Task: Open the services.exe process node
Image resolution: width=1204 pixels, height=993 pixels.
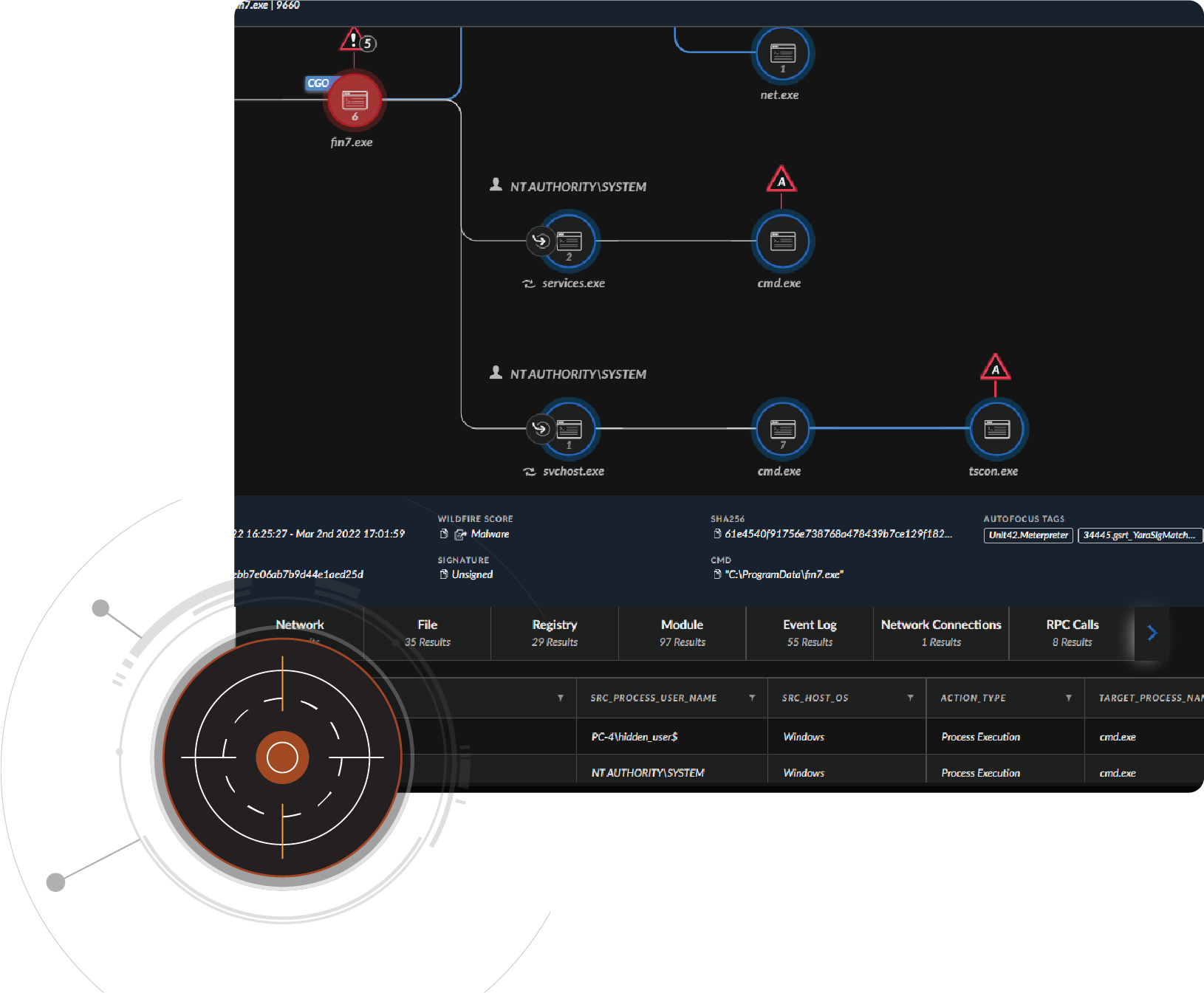Action: pyautogui.click(x=569, y=241)
